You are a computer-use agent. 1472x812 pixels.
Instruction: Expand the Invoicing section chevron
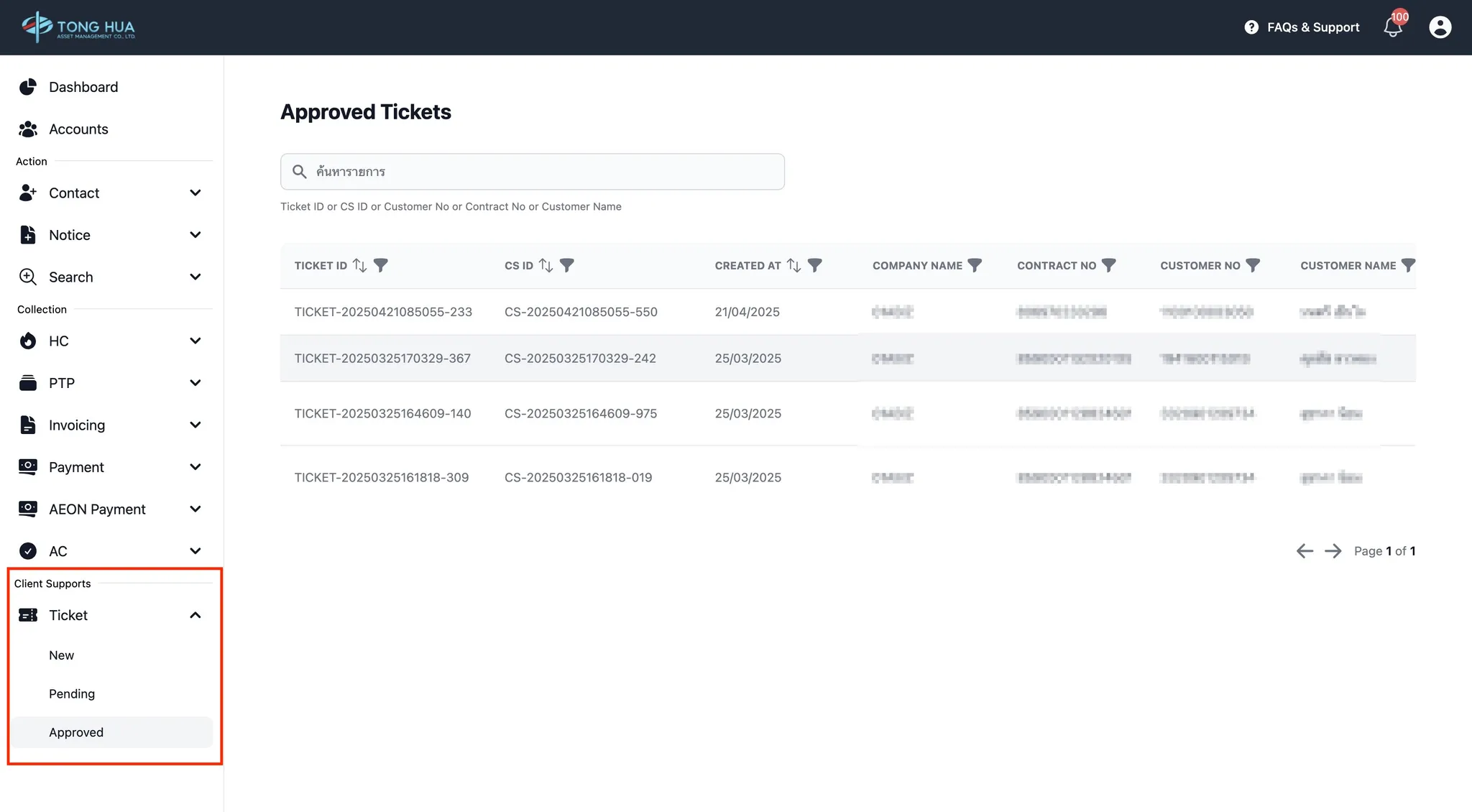[x=195, y=425]
